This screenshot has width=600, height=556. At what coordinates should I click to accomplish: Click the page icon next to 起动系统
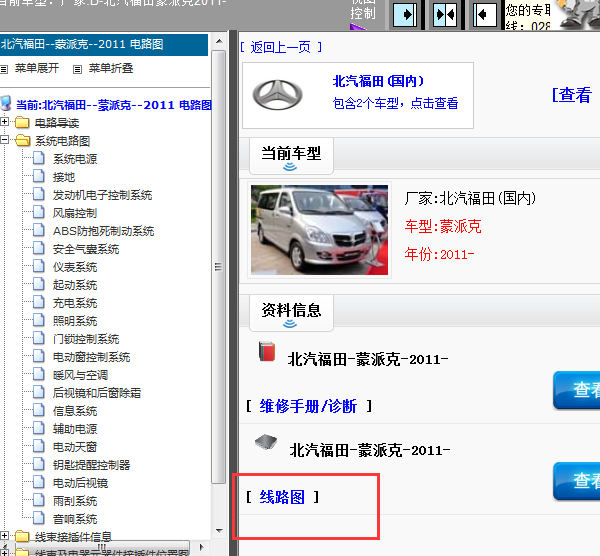[39, 284]
